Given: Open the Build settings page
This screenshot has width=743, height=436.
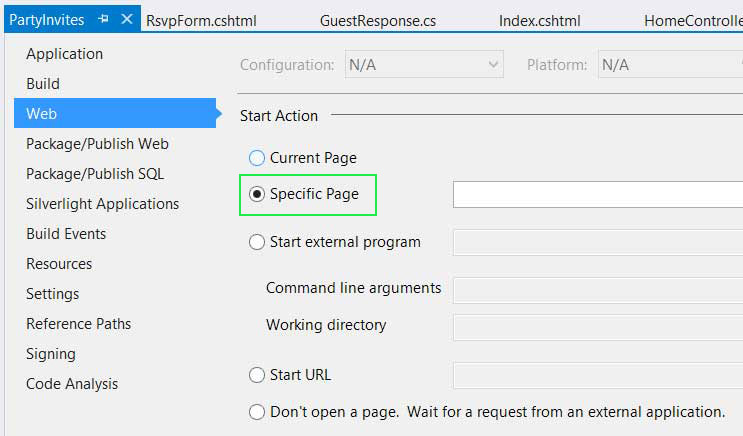Looking at the screenshot, I should (43, 84).
